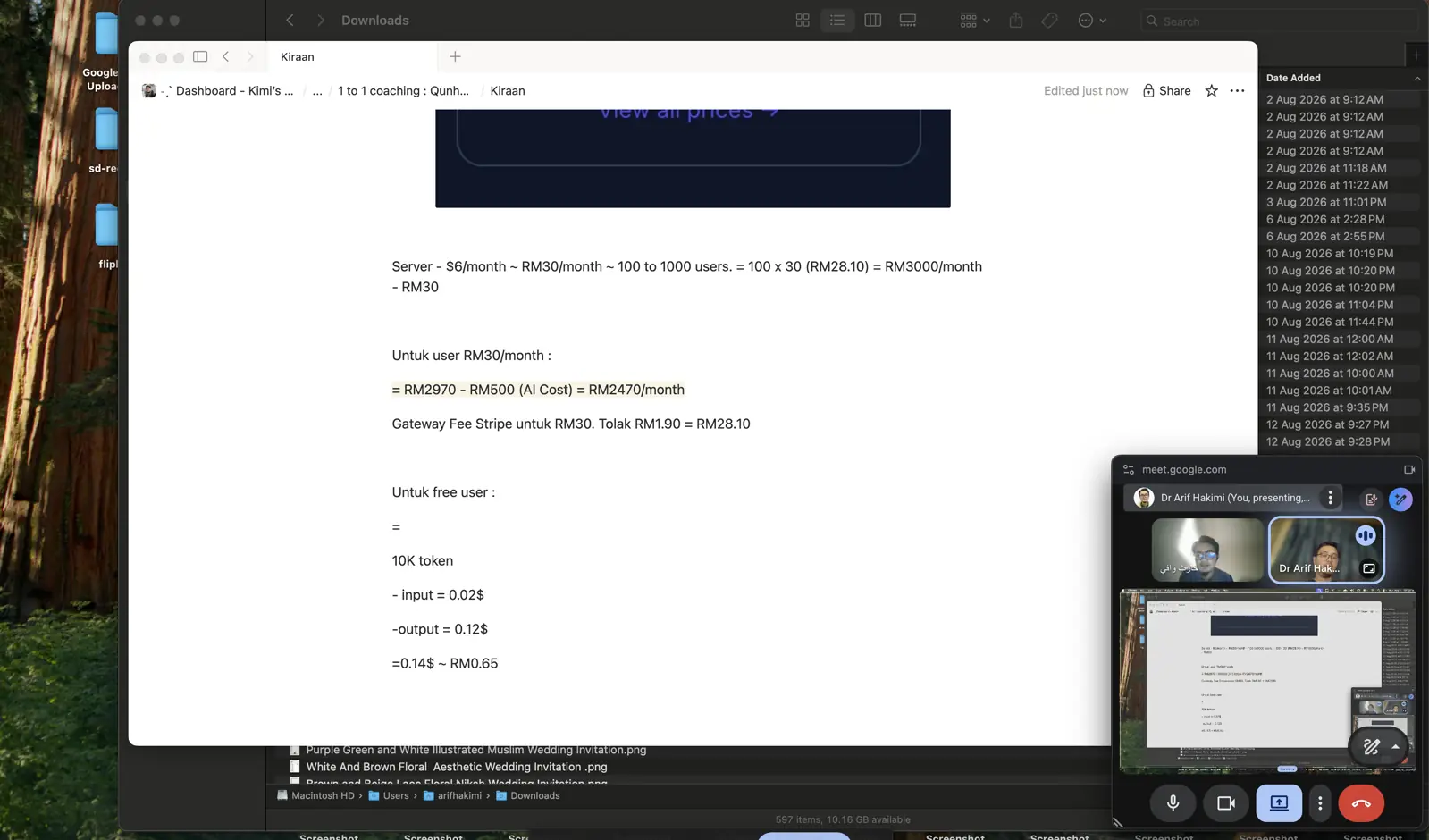This screenshot has height=840, width=1429.
Task: Expand the hidden breadcrumb ellipsis
Action: point(317,90)
